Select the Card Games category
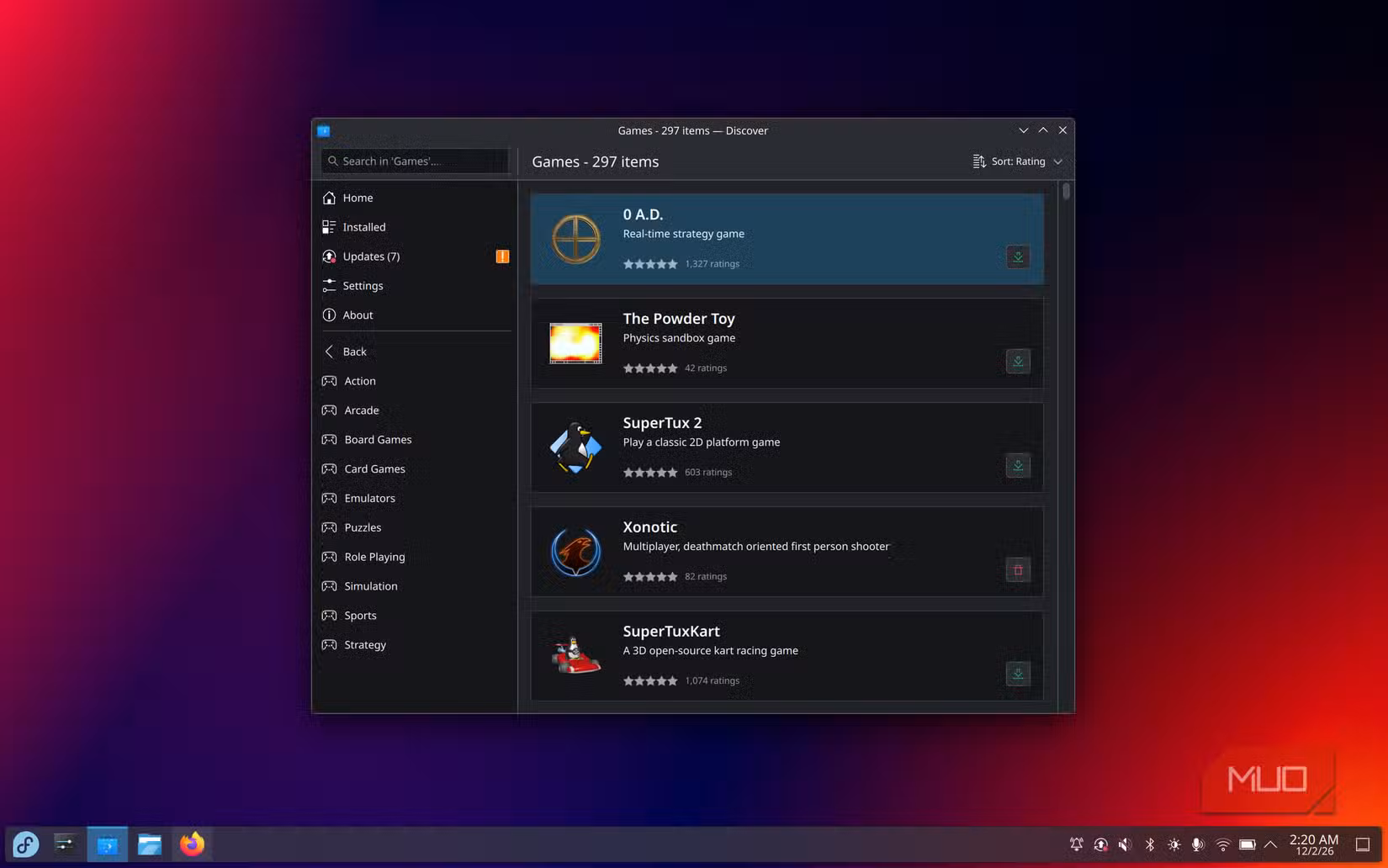Image resolution: width=1388 pixels, height=868 pixels. (415, 469)
